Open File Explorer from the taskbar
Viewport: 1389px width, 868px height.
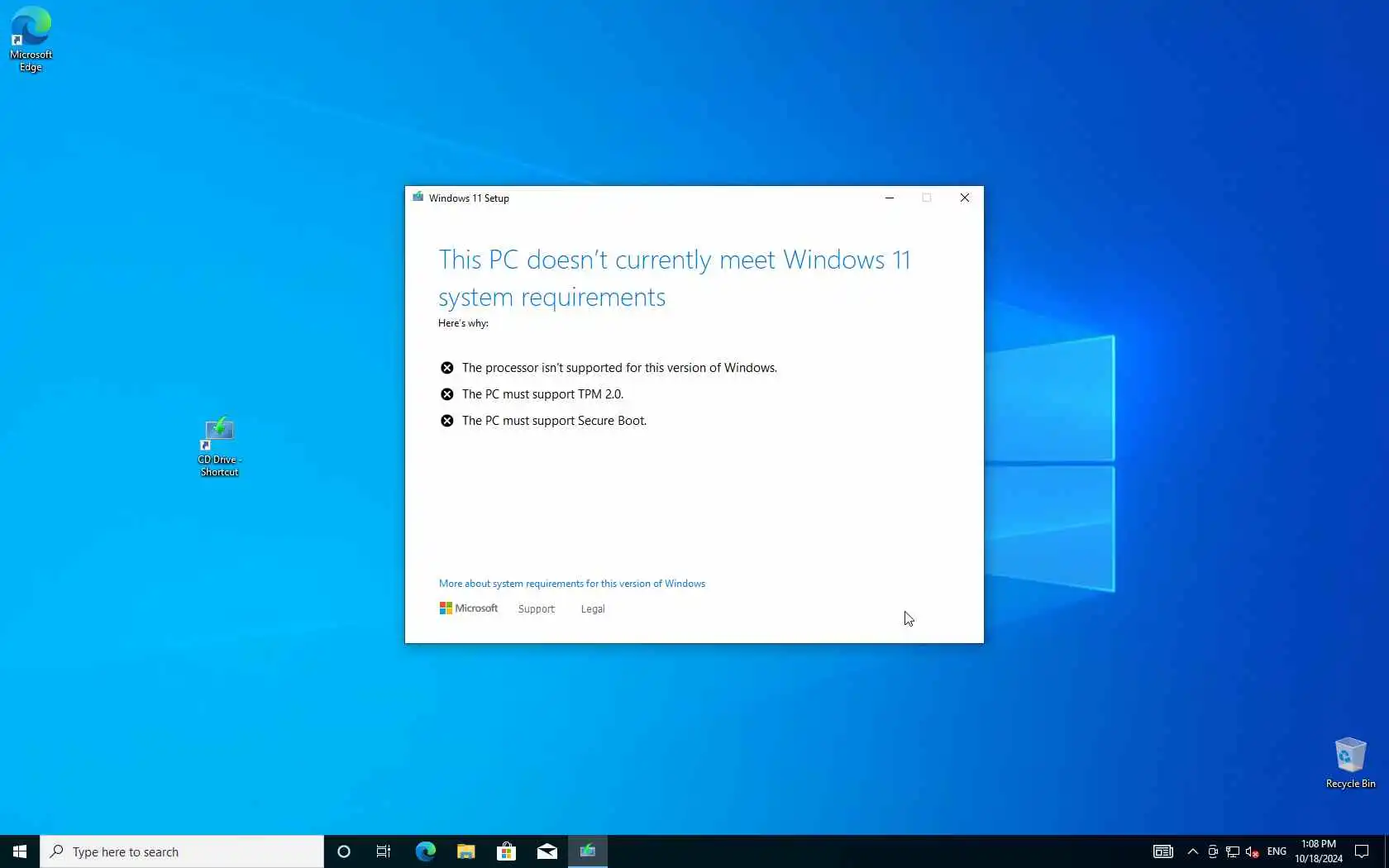(465, 851)
